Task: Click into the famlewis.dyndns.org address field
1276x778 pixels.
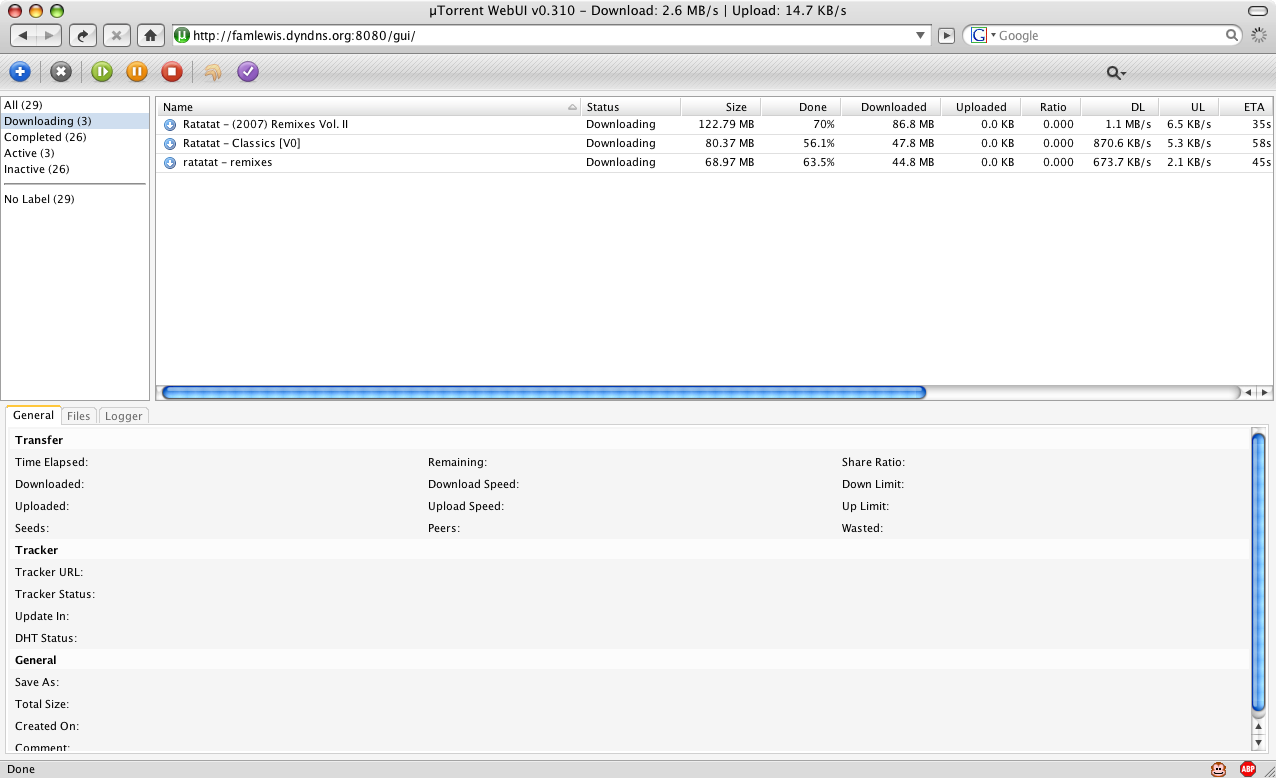Action: tap(552, 35)
